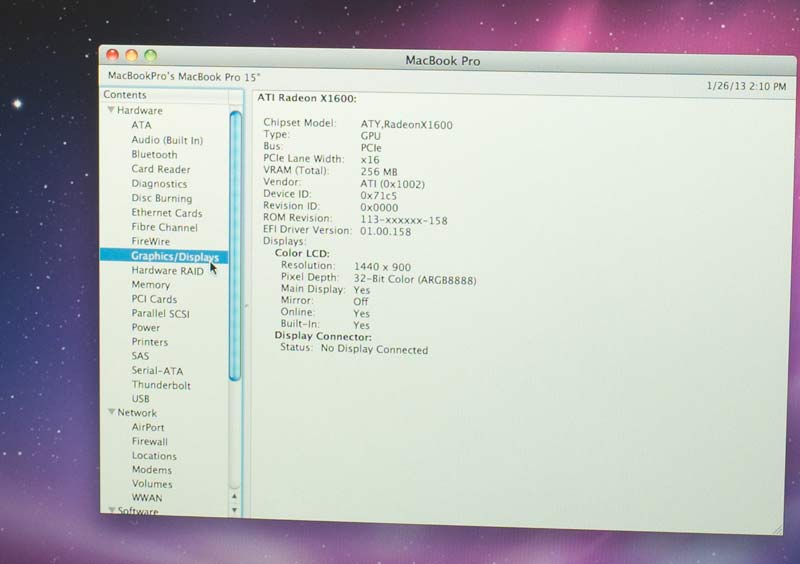Screen dimensions: 800x564
Task: Collapse the Hardware section triangle
Action: [111, 110]
